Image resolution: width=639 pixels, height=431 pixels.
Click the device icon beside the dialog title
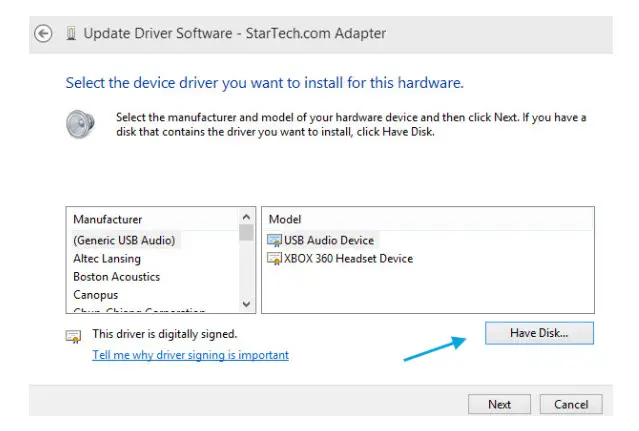coord(71,33)
